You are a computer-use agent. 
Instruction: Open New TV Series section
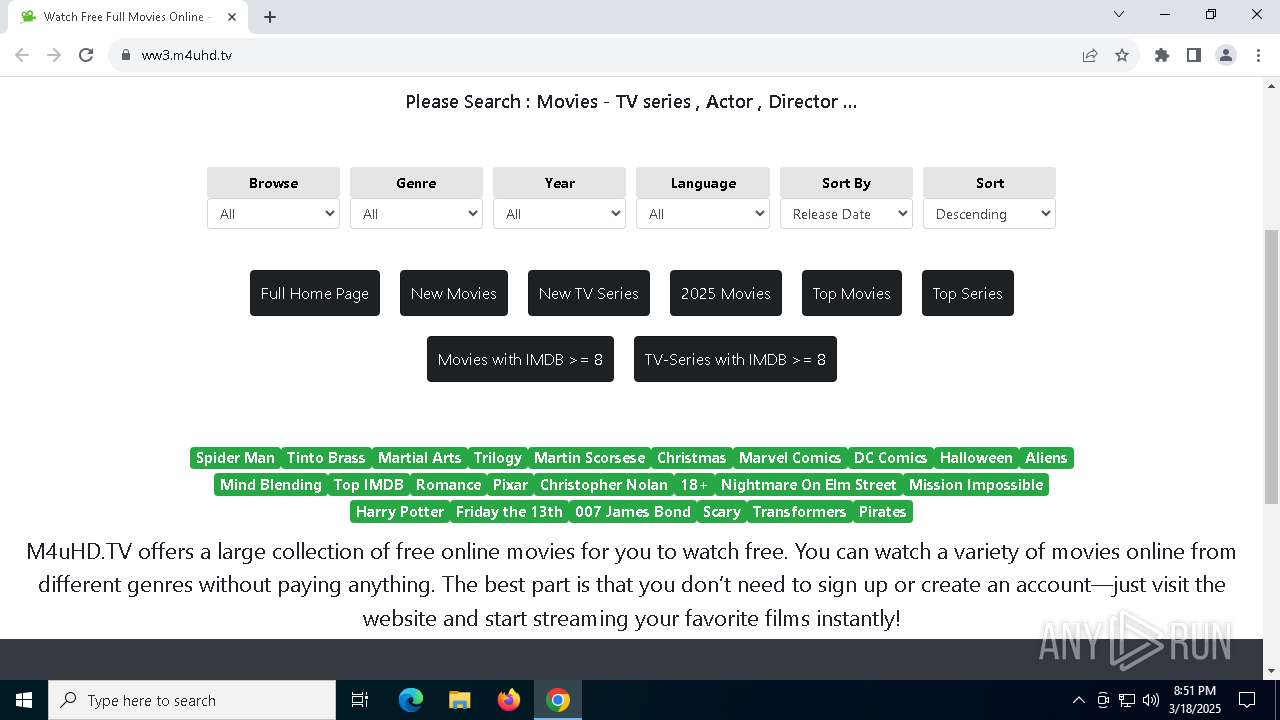click(x=589, y=293)
